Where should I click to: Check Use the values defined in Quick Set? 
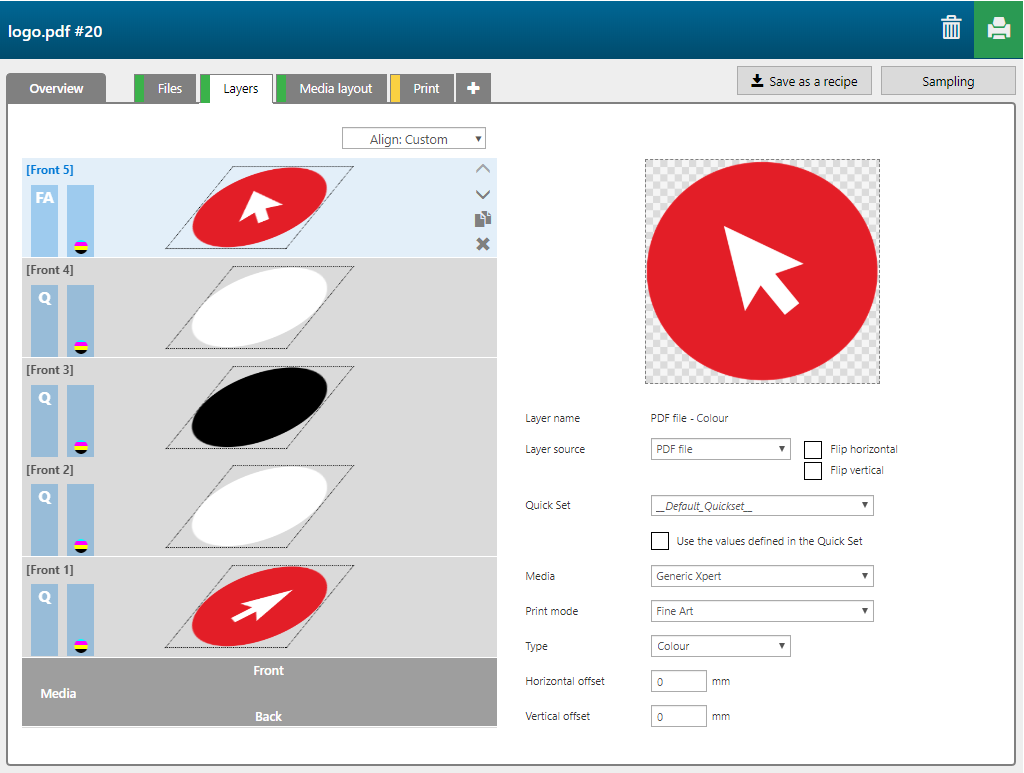660,541
